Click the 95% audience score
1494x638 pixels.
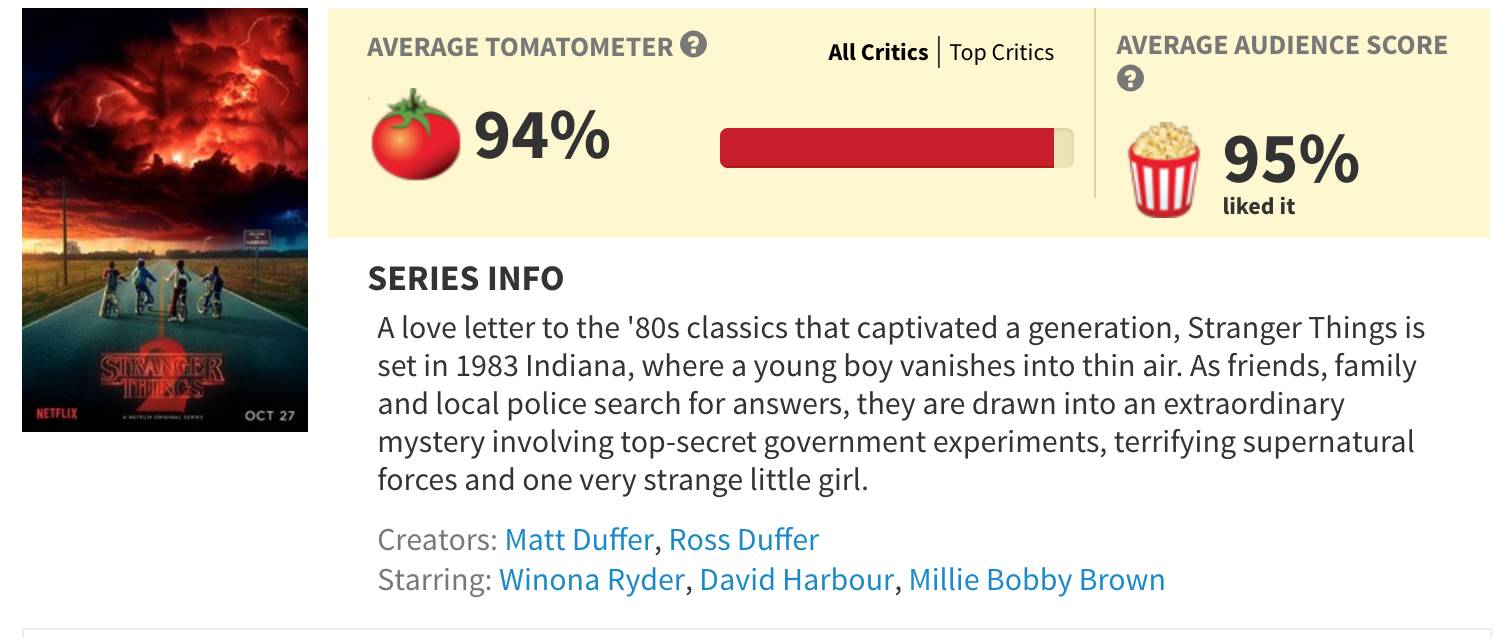pyautogui.click(x=1290, y=160)
